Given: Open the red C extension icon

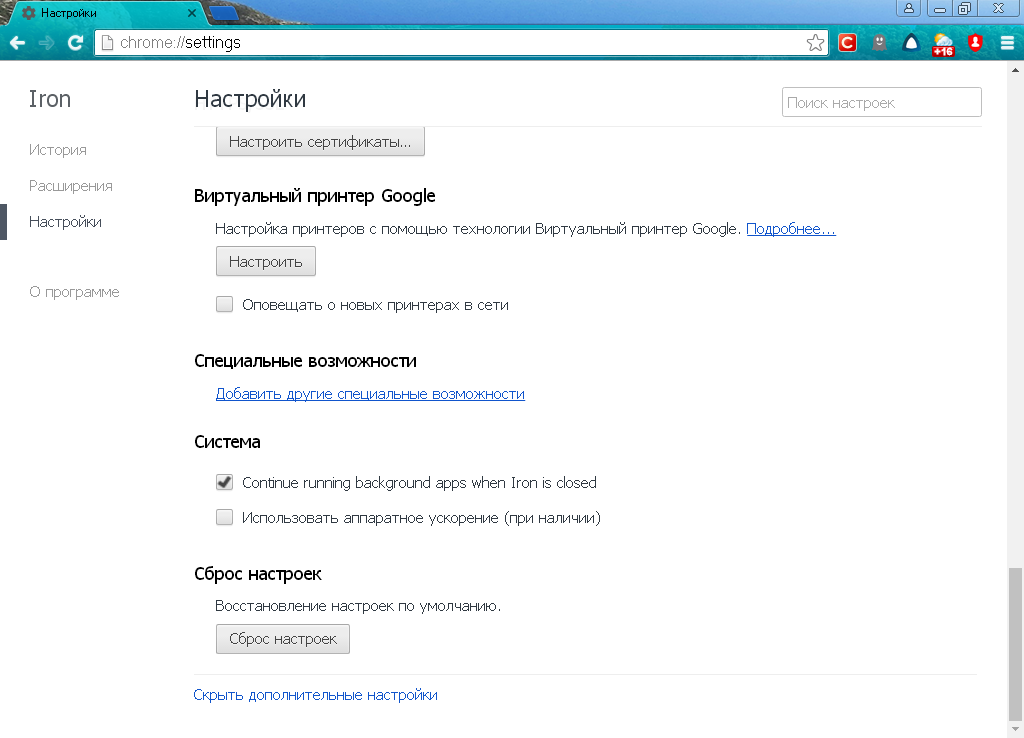Looking at the screenshot, I should coord(847,43).
